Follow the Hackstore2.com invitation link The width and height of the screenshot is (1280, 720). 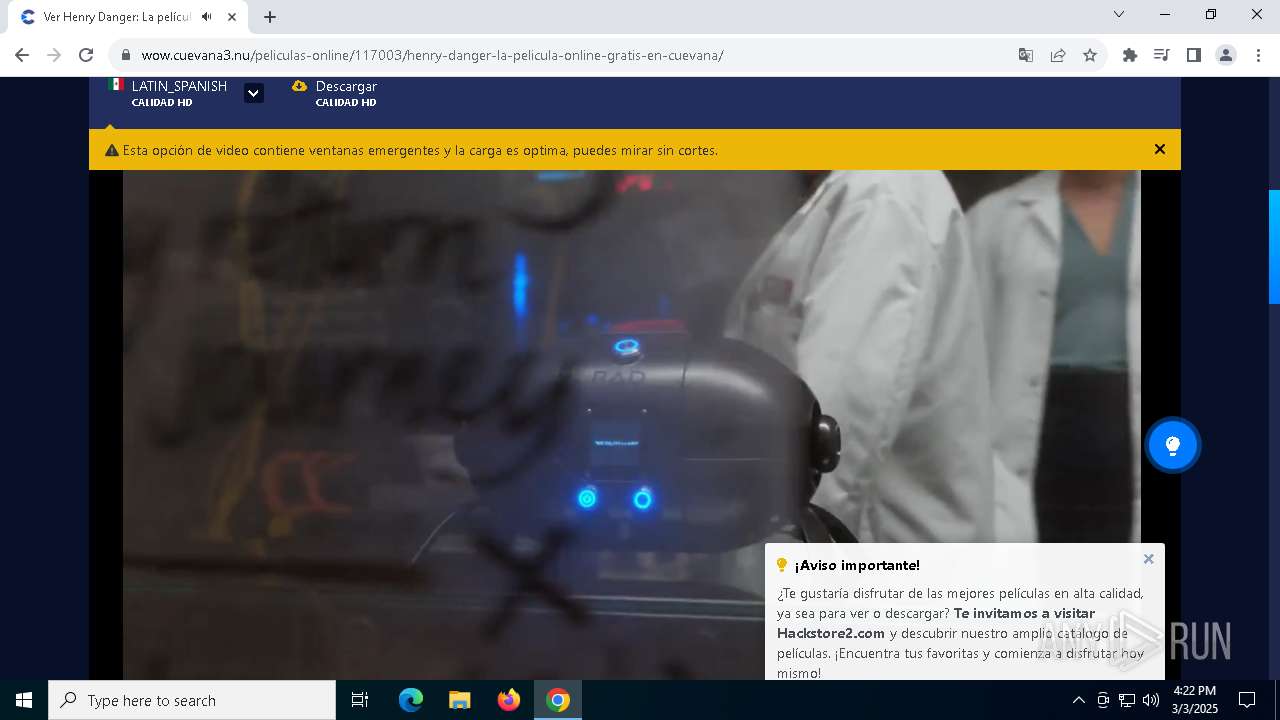[936, 623]
